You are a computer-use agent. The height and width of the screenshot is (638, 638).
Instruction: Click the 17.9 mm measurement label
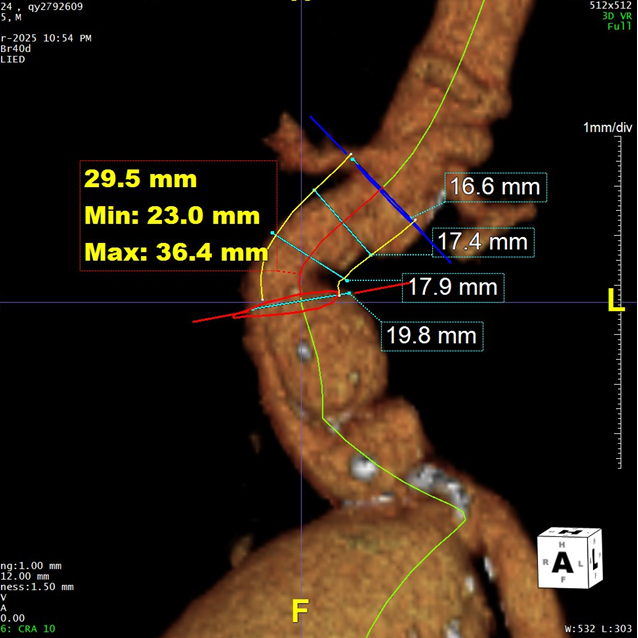pos(453,287)
